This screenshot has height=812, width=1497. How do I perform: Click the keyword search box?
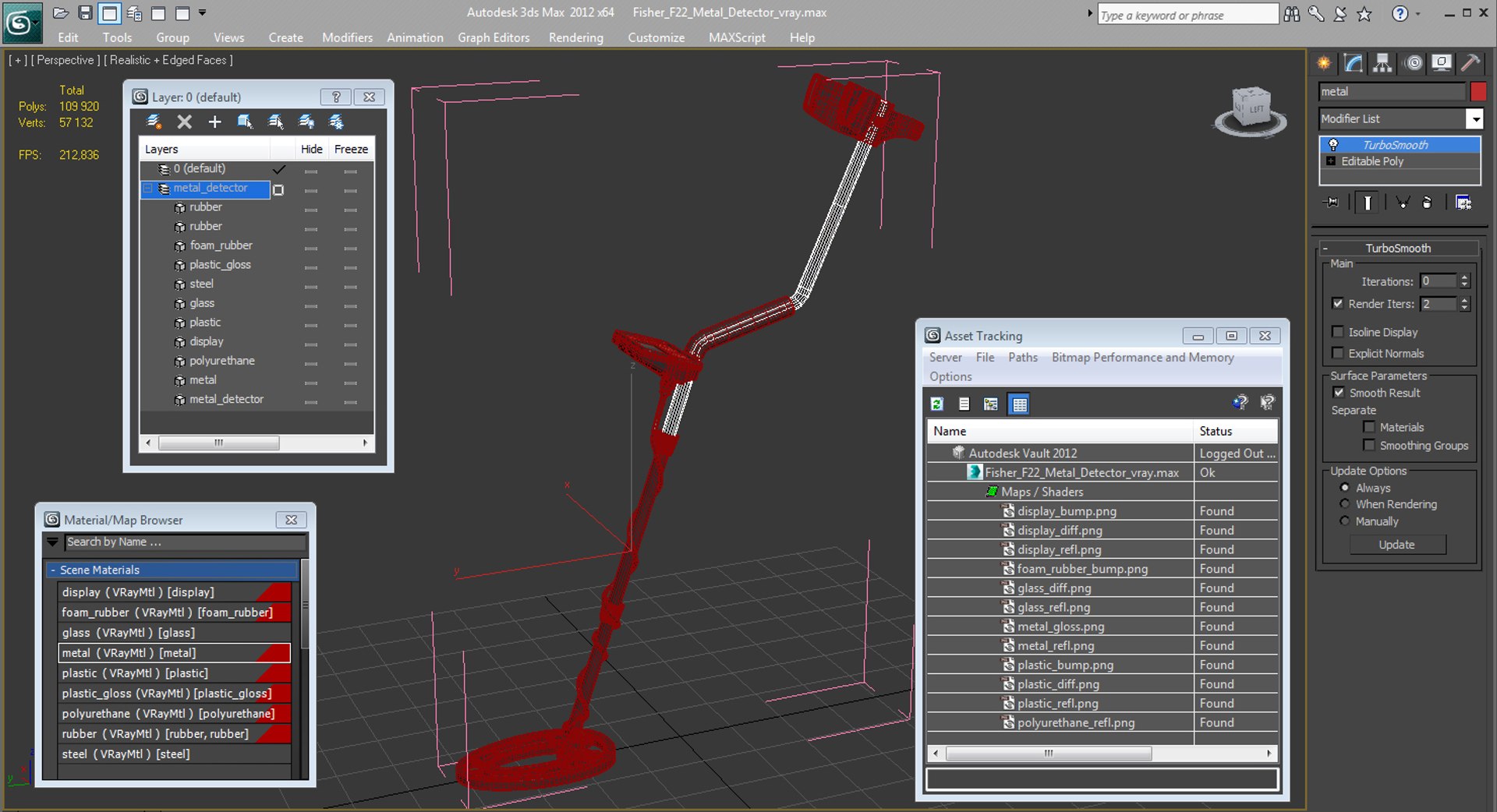point(1187,15)
